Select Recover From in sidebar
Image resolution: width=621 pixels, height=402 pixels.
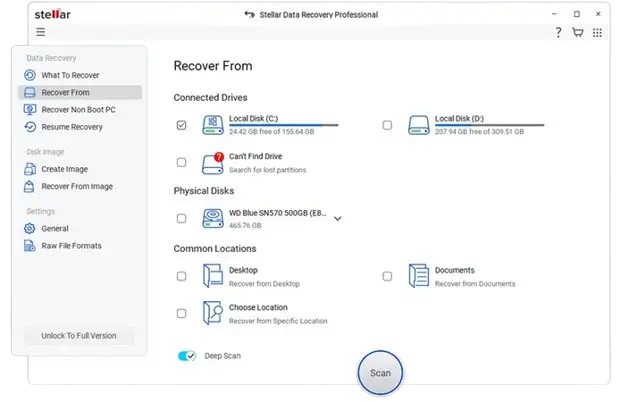[80, 92]
